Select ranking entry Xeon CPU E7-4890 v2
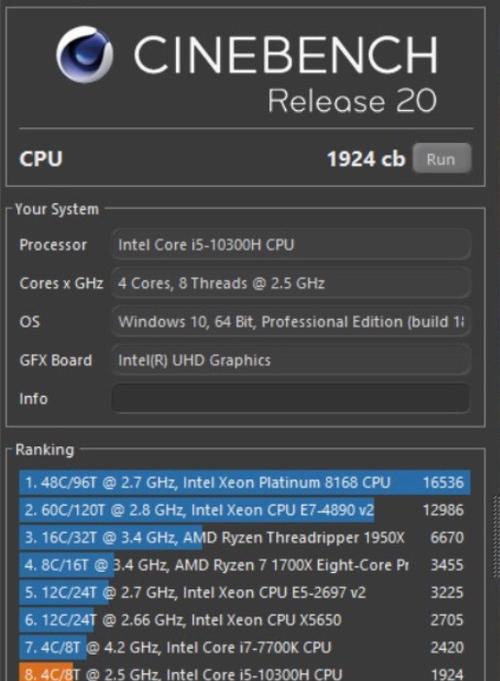500x681 pixels. 245,510
